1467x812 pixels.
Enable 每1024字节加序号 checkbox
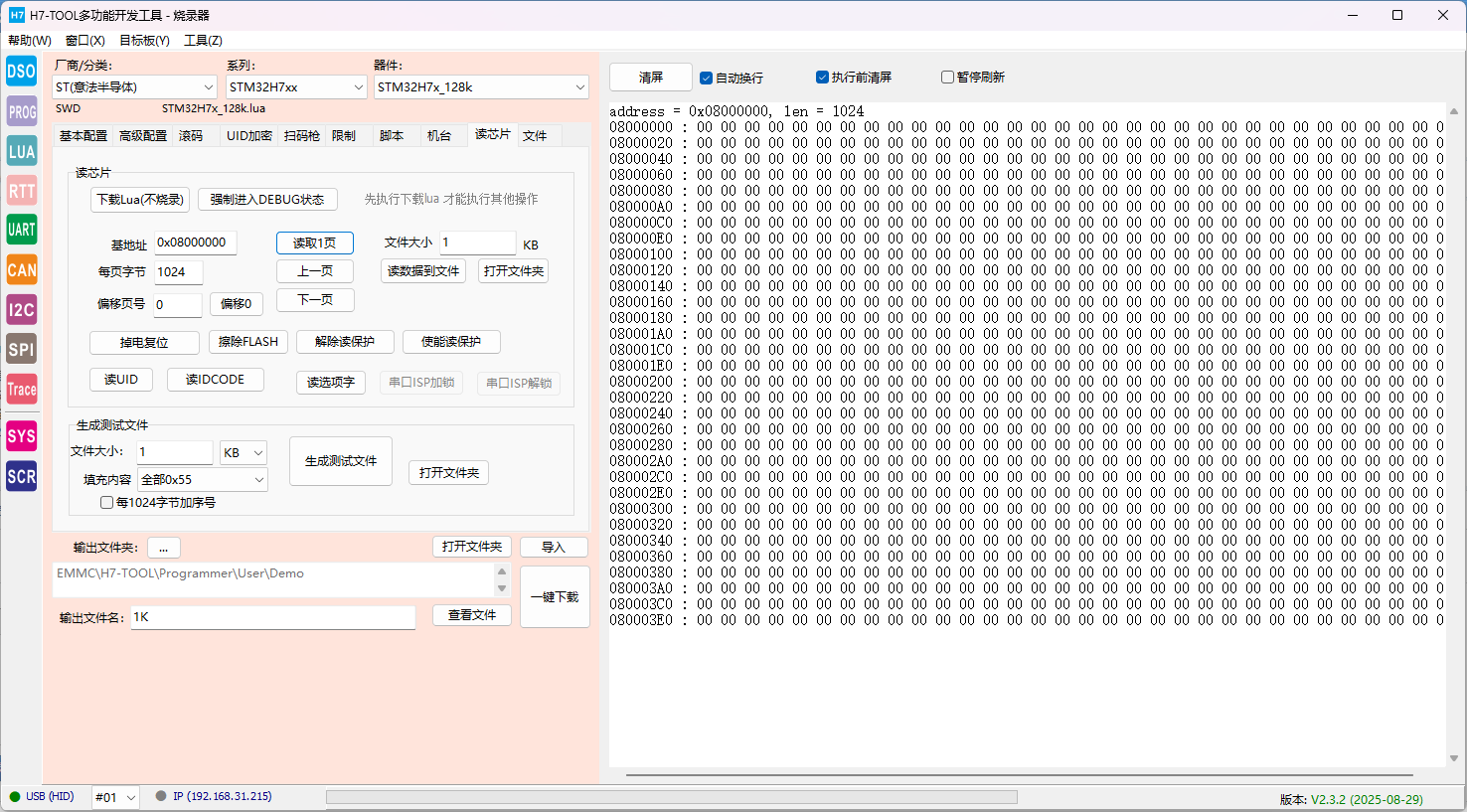(158, 503)
